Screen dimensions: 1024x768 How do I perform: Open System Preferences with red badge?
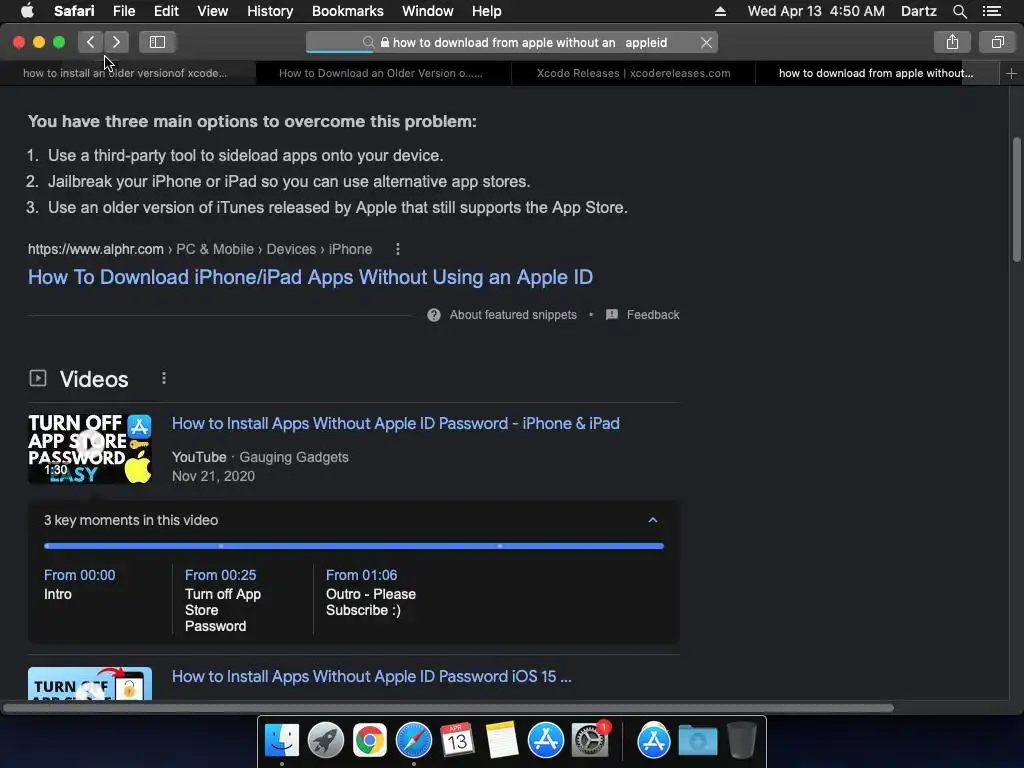[590, 741]
